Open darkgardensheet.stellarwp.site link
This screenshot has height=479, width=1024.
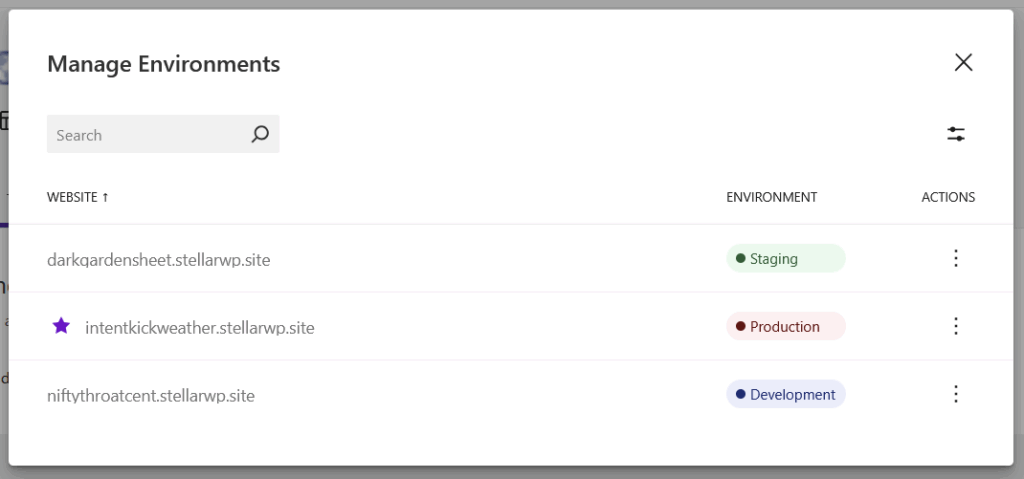click(x=158, y=260)
